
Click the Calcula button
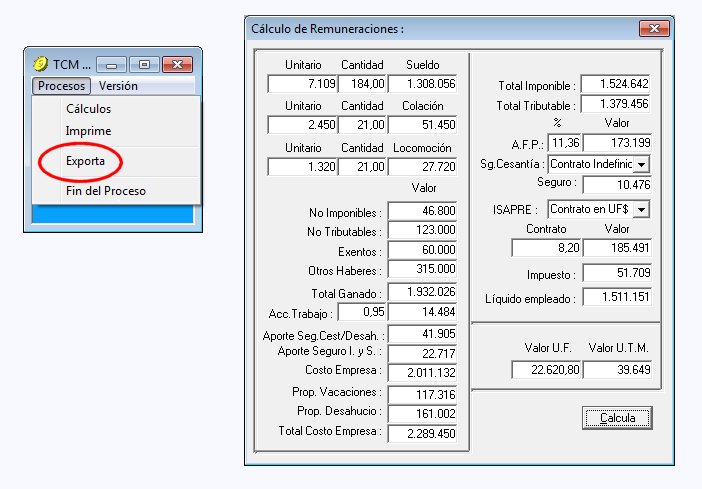(x=617, y=418)
